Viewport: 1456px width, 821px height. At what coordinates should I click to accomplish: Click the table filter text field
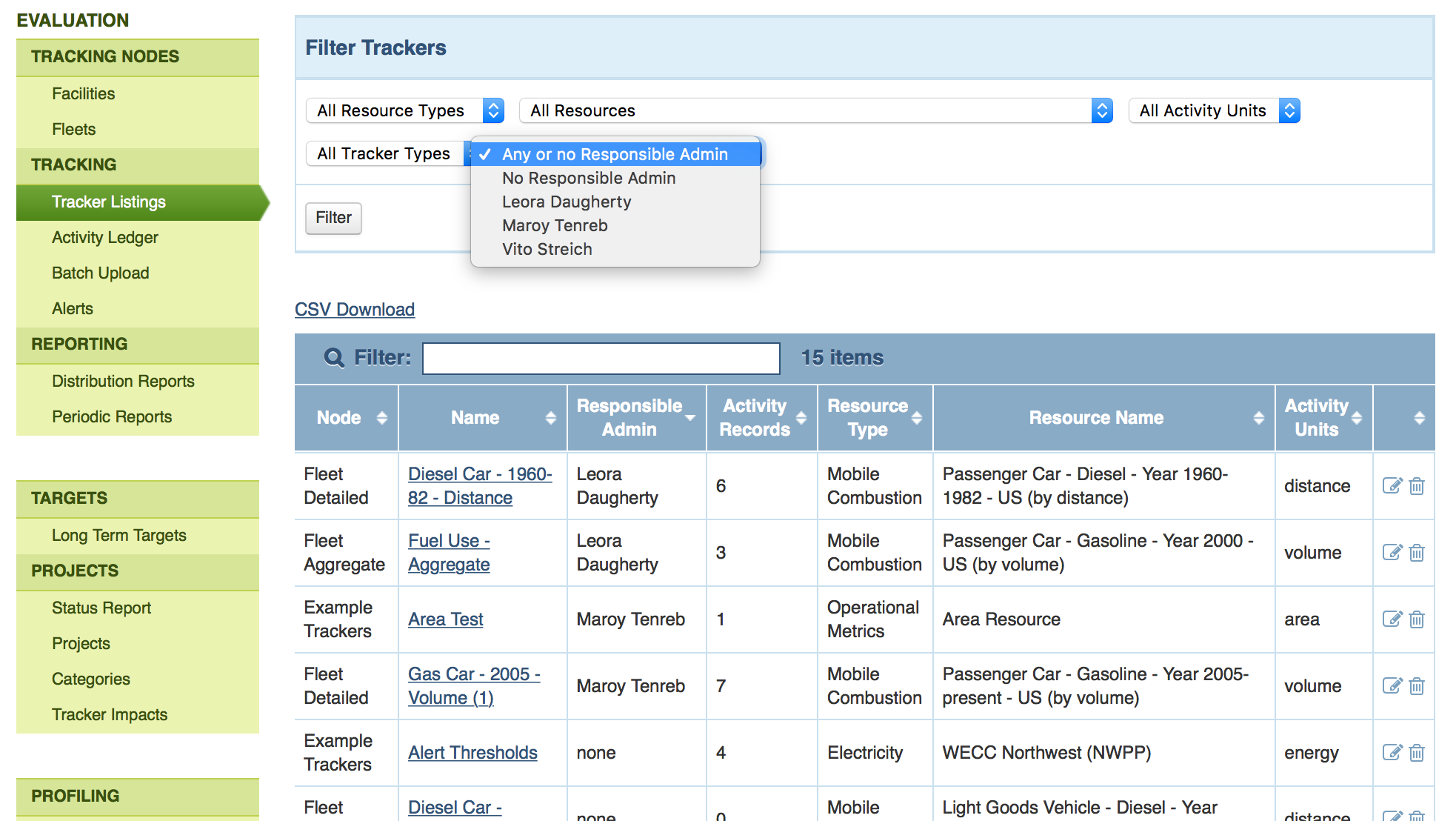pos(601,358)
